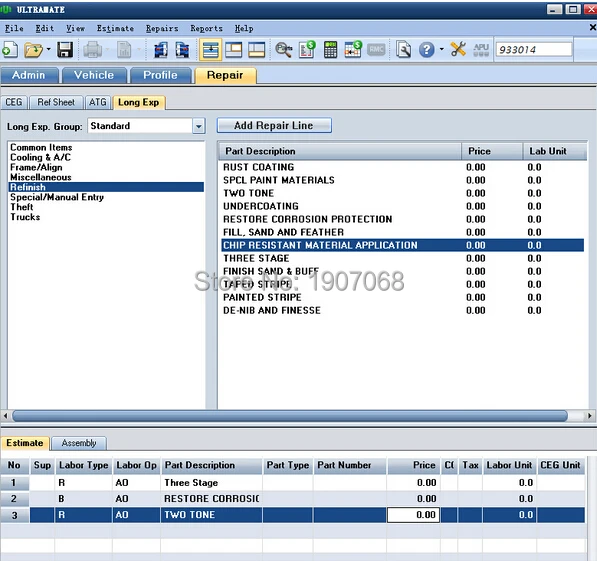This screenshot has width=597, height=561.
Task: Select UNDERCOATING part row
Action: (x=402, y=206)
